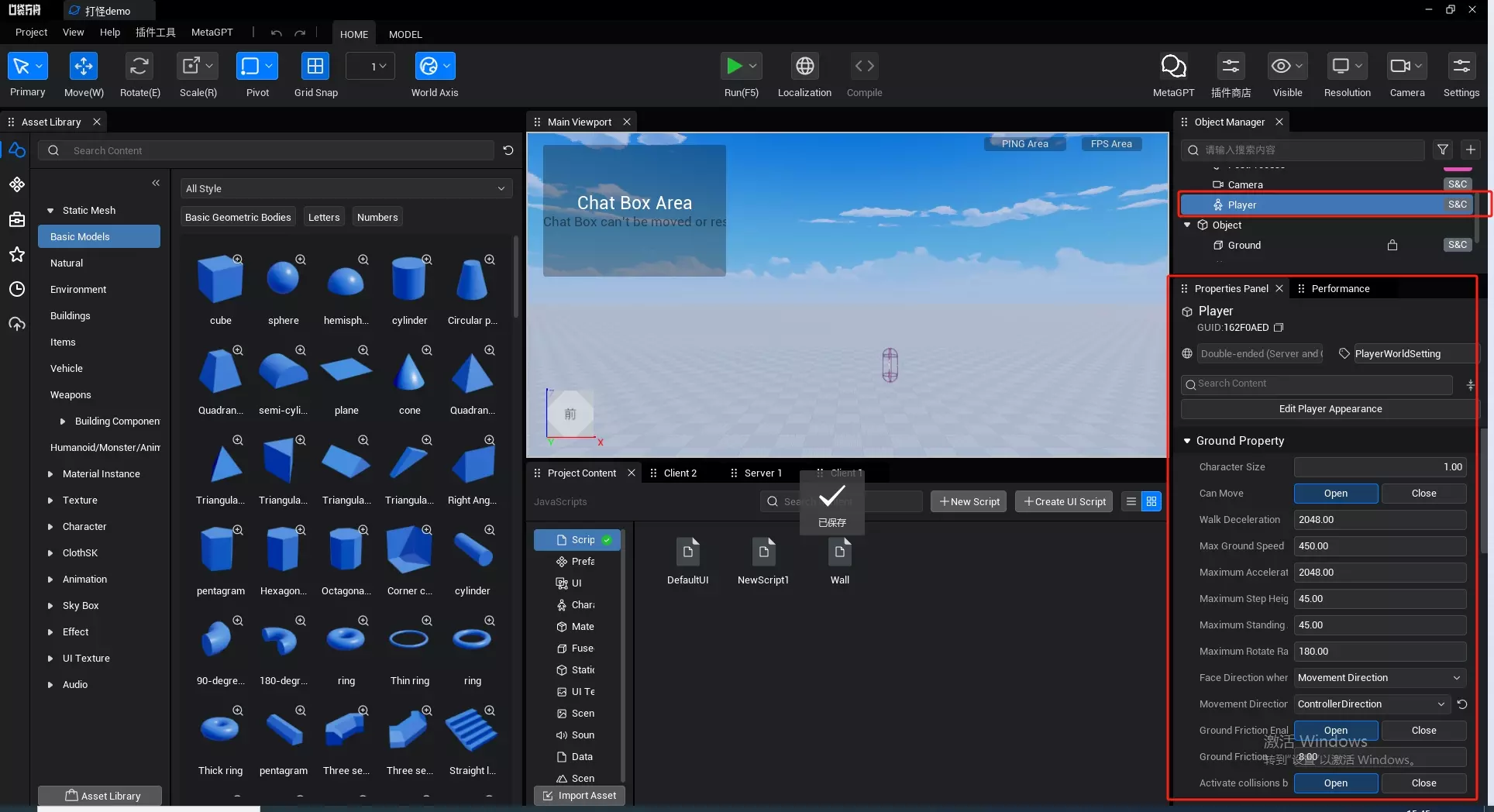This screenshot has height=812, width=1494.
Task: Open the All Style dropdown
Action: 346,188
